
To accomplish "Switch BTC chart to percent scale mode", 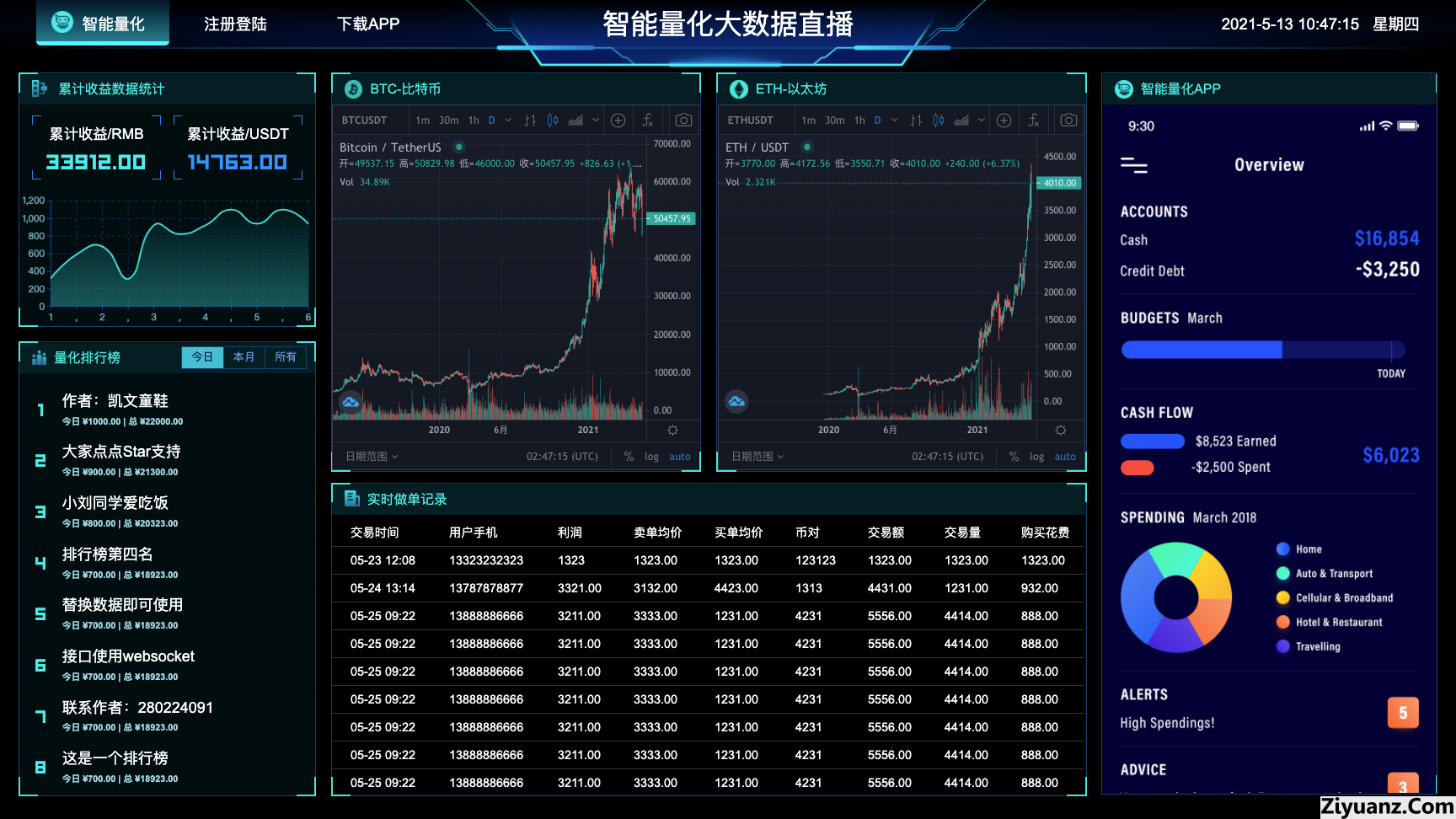I will [628, 456].
